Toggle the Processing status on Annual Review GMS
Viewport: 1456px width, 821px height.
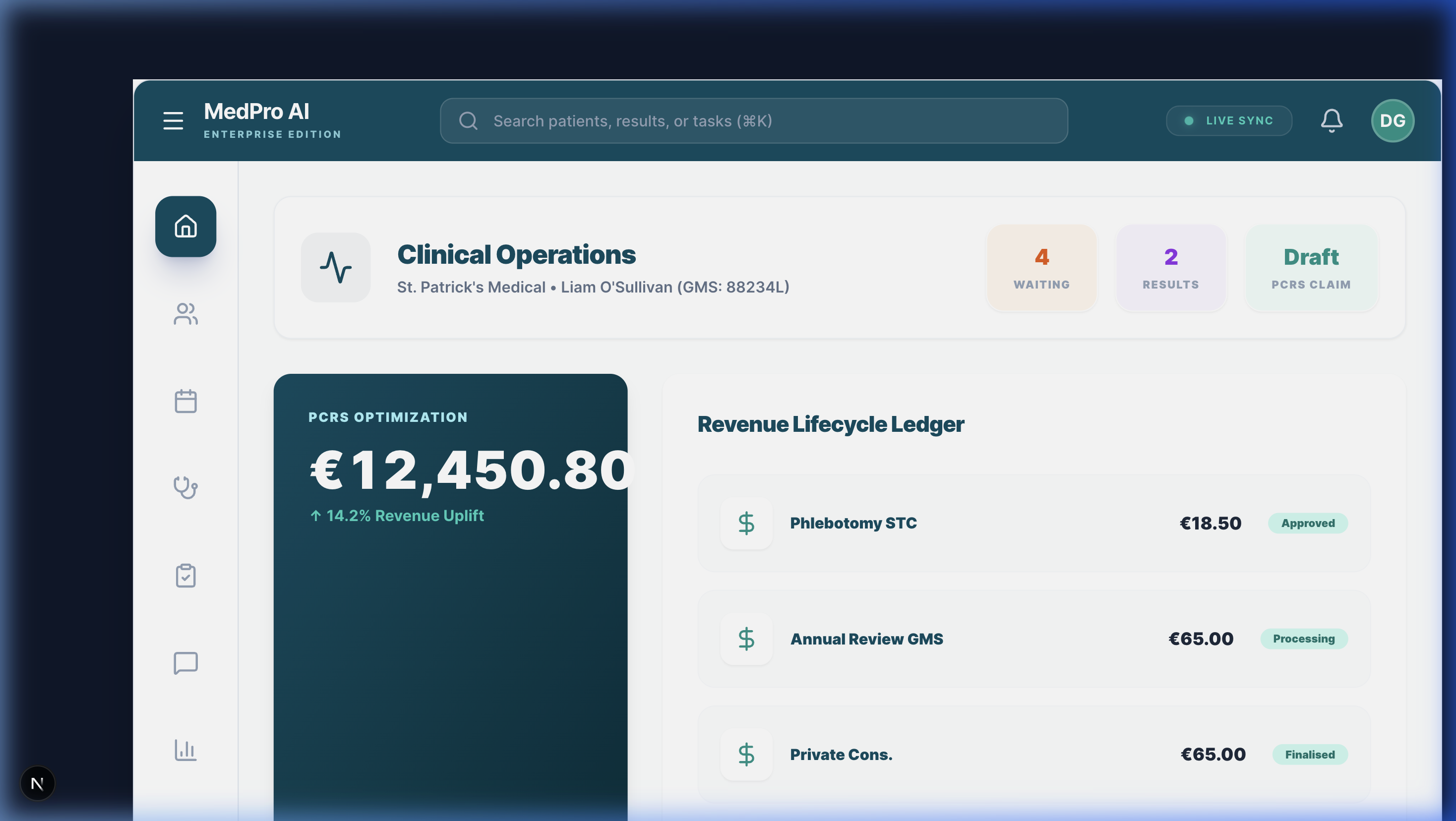point(1304,639)
